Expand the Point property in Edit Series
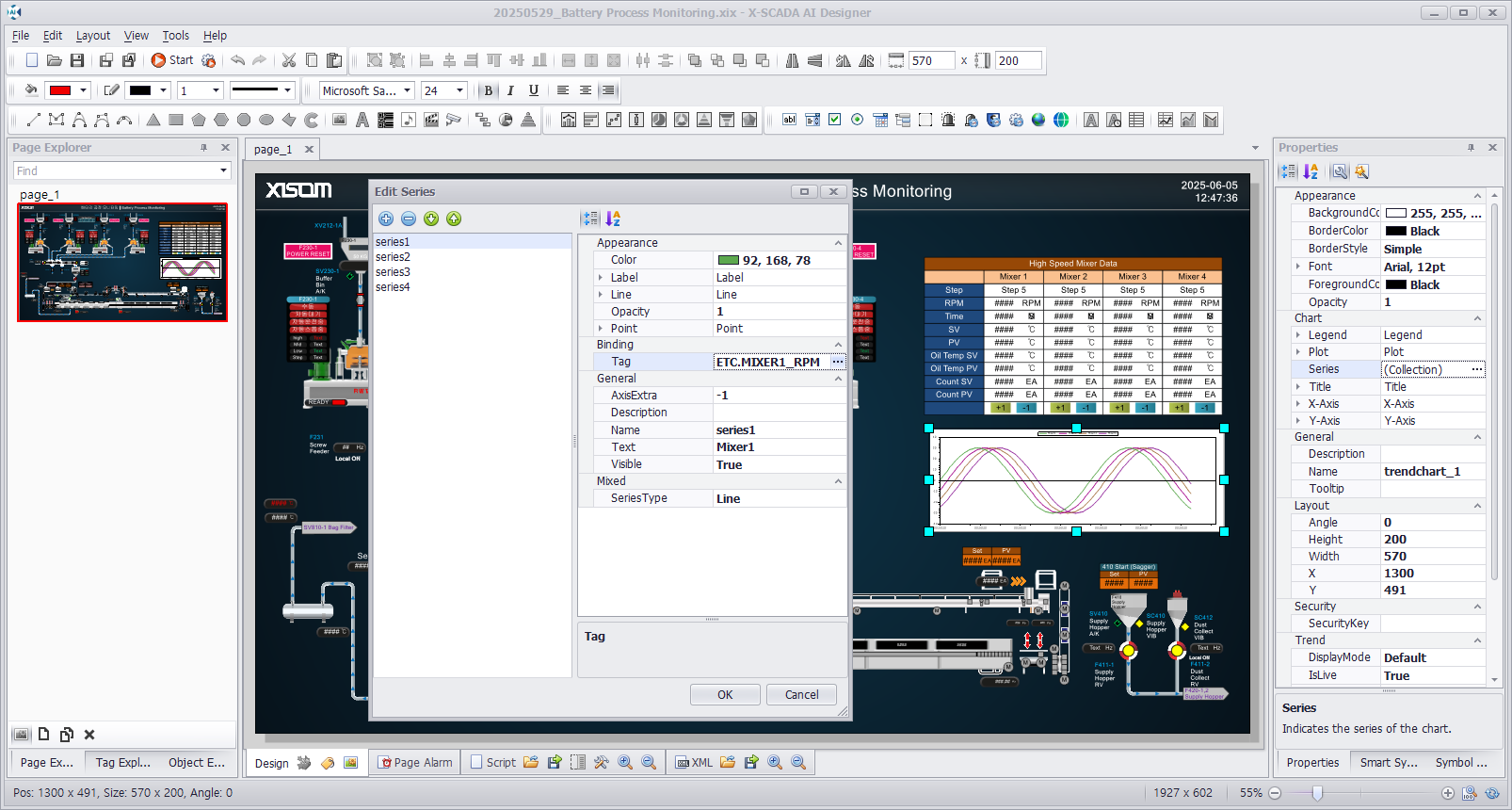This screenshot has height=810, width=1512. coord(601,329)
